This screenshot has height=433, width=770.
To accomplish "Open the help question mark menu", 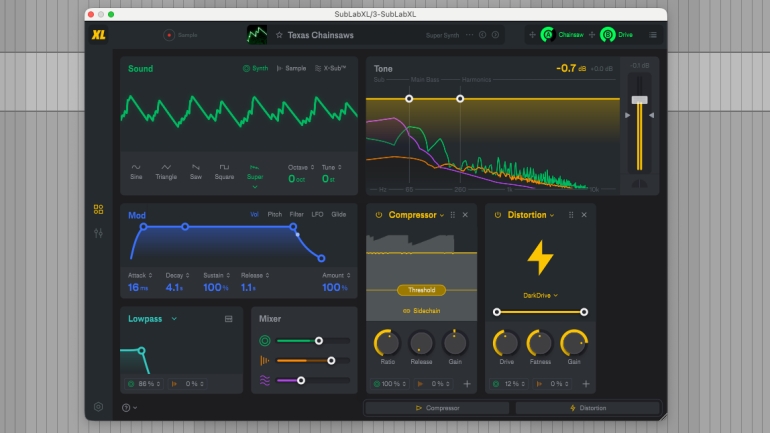I will pyautogui.click(x=129, y=407).
